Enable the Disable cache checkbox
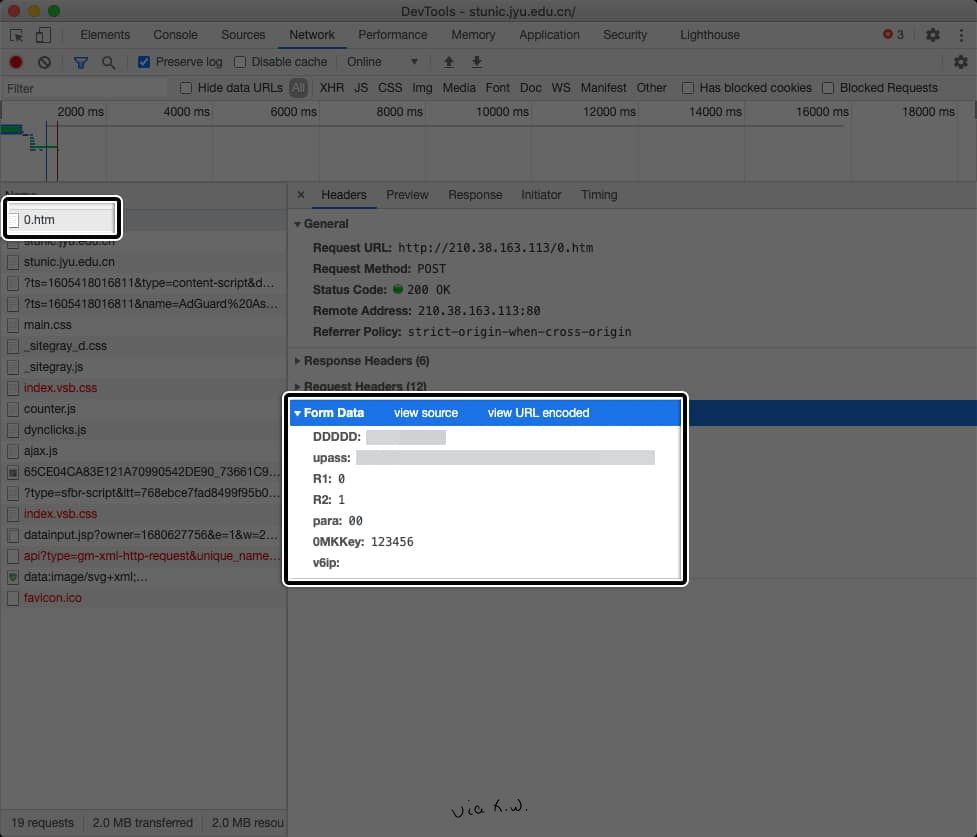This screenshot has width=977, height=837. (x=240, y=62)
